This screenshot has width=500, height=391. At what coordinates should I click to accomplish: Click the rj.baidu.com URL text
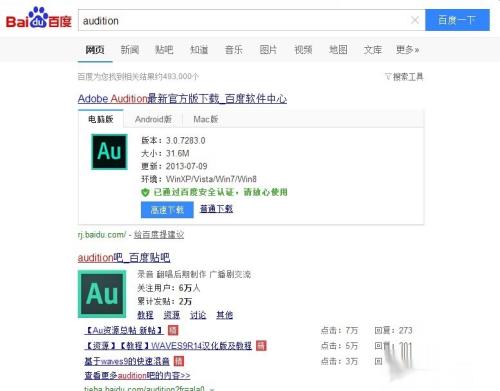[102, 235]
